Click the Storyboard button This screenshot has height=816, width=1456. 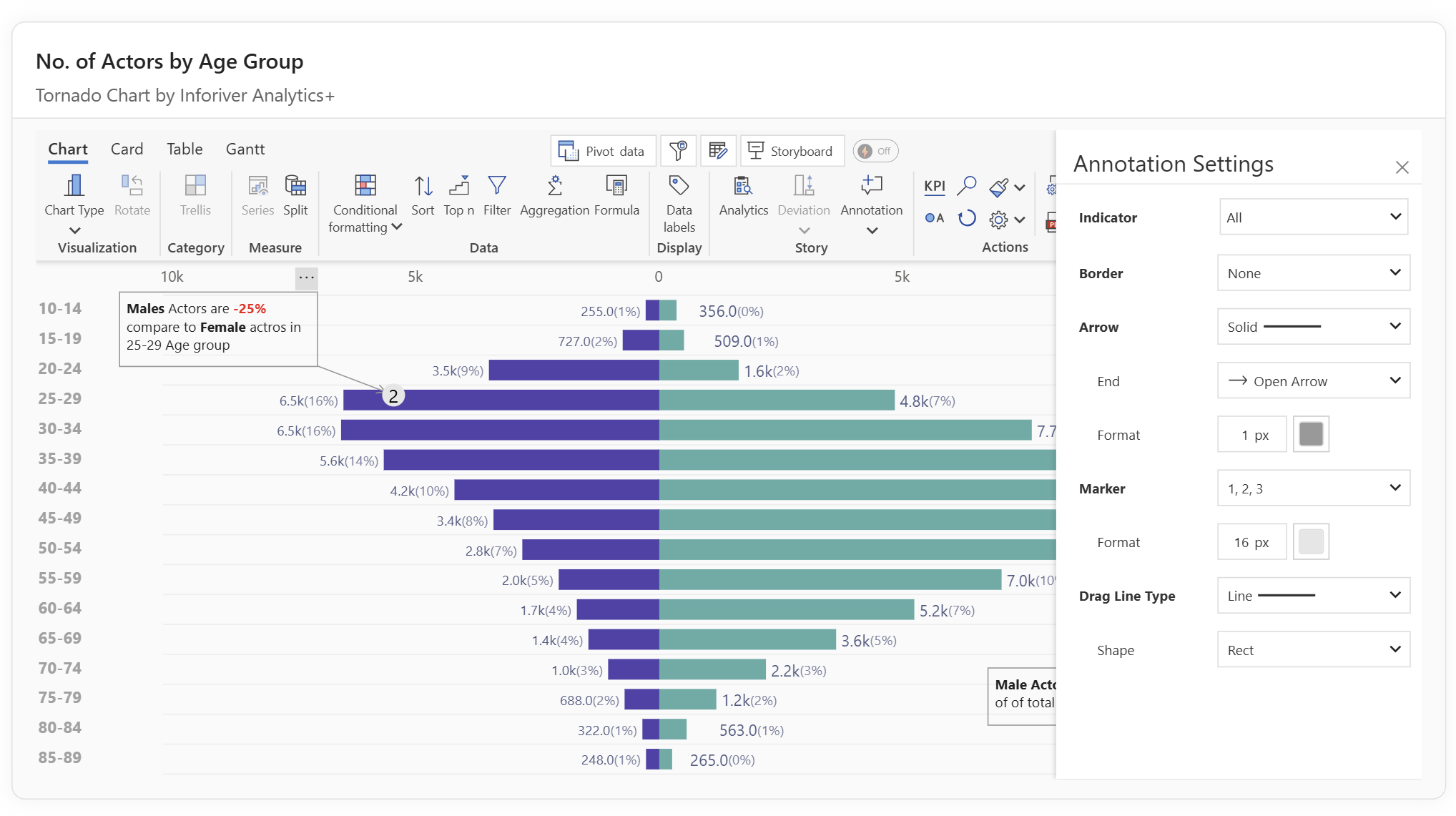[791, 151]
